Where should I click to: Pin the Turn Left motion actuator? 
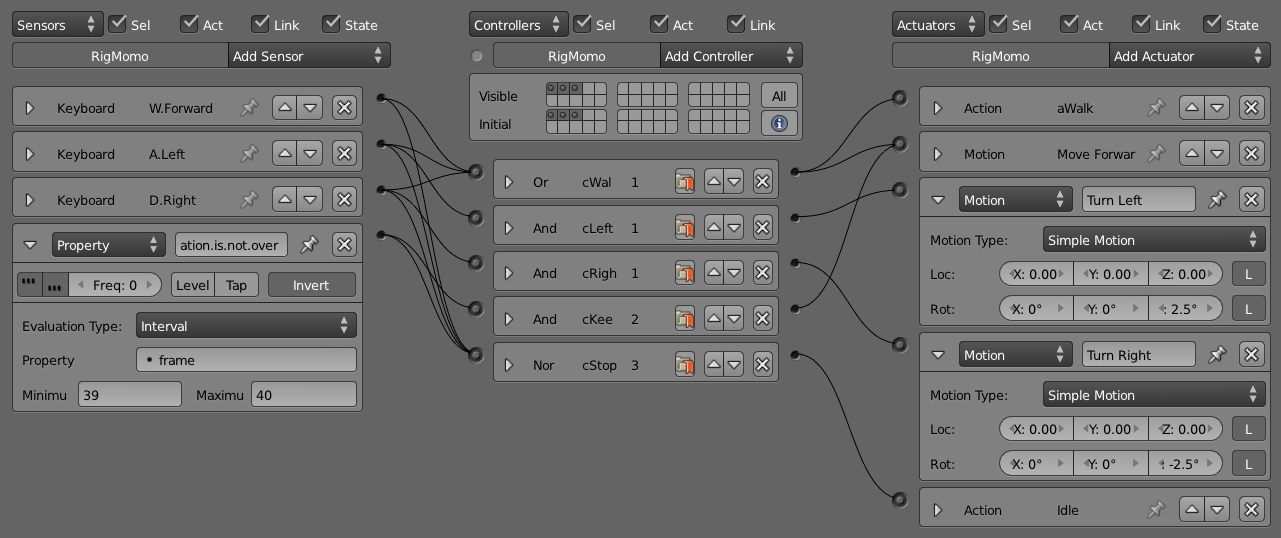(x=1217, y=200)
